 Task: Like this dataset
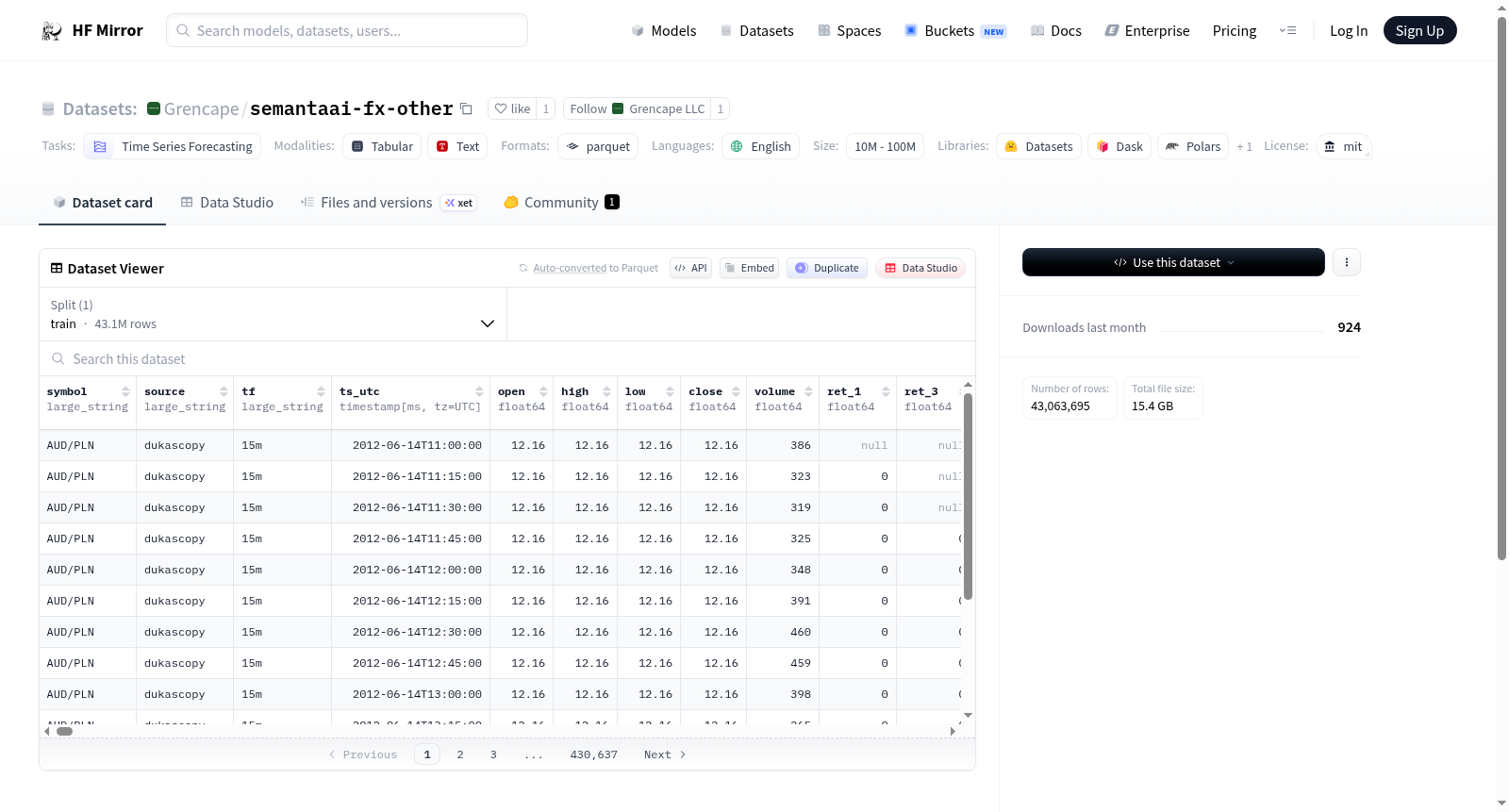[x=512, y=108]
